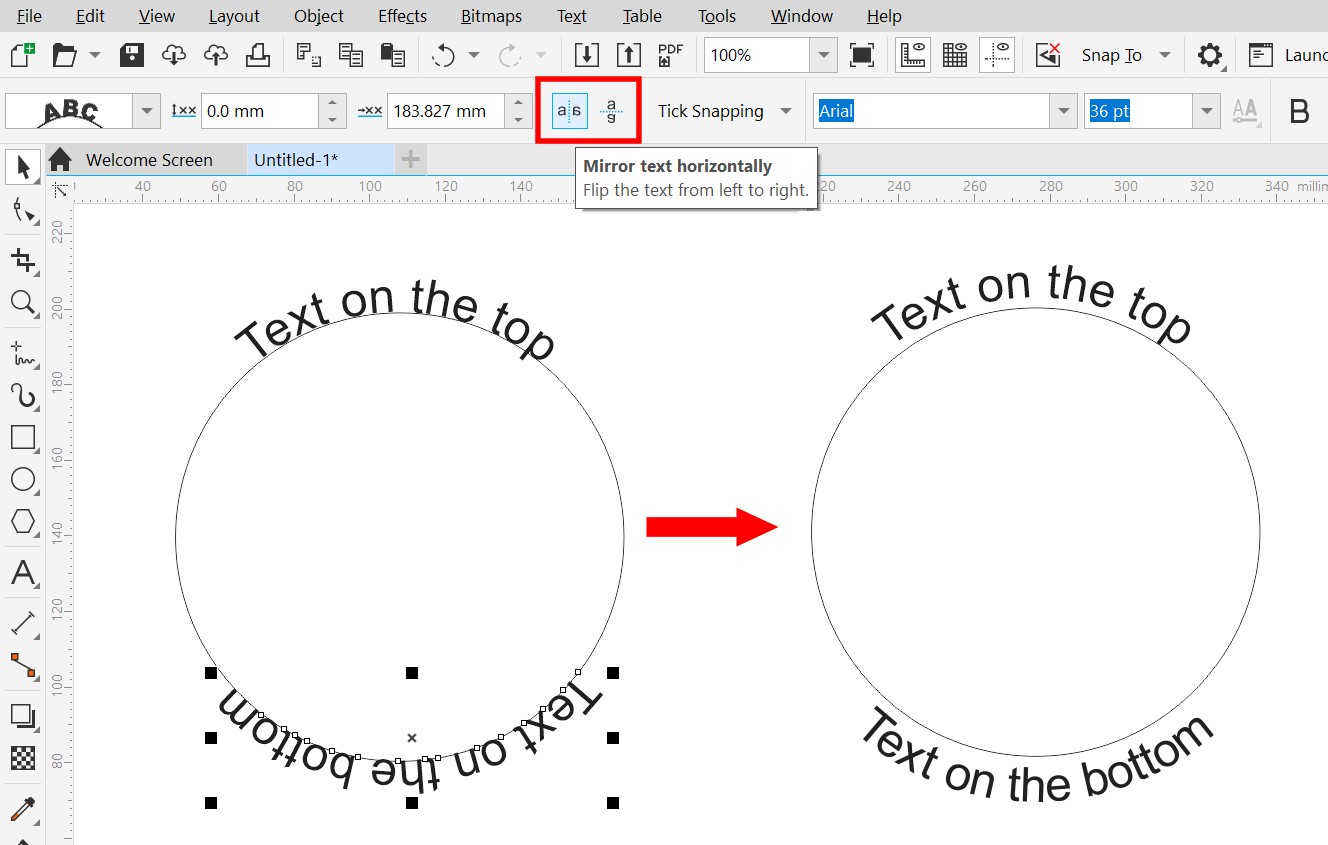Toggle bold formatting on the text

(x=1299, y=111)
